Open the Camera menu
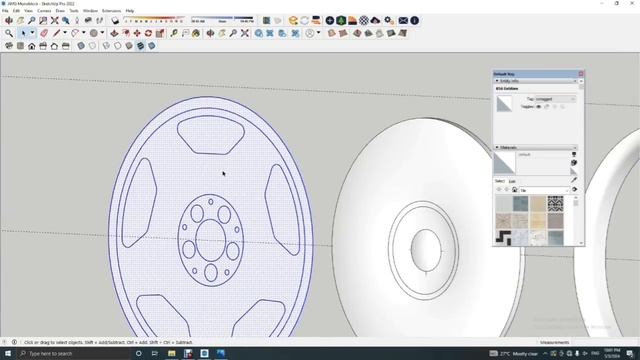This screenshot has width=640, height=360. pos(44,11)
